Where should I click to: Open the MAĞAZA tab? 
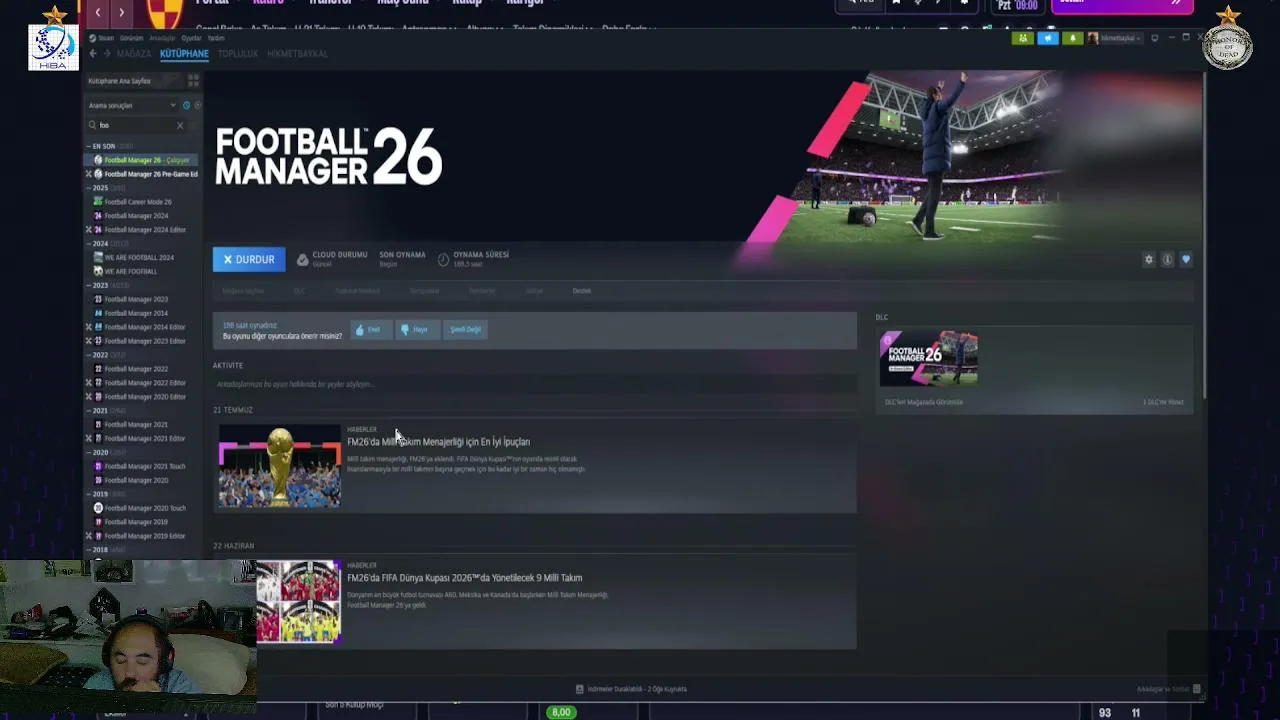coord(134,54)
